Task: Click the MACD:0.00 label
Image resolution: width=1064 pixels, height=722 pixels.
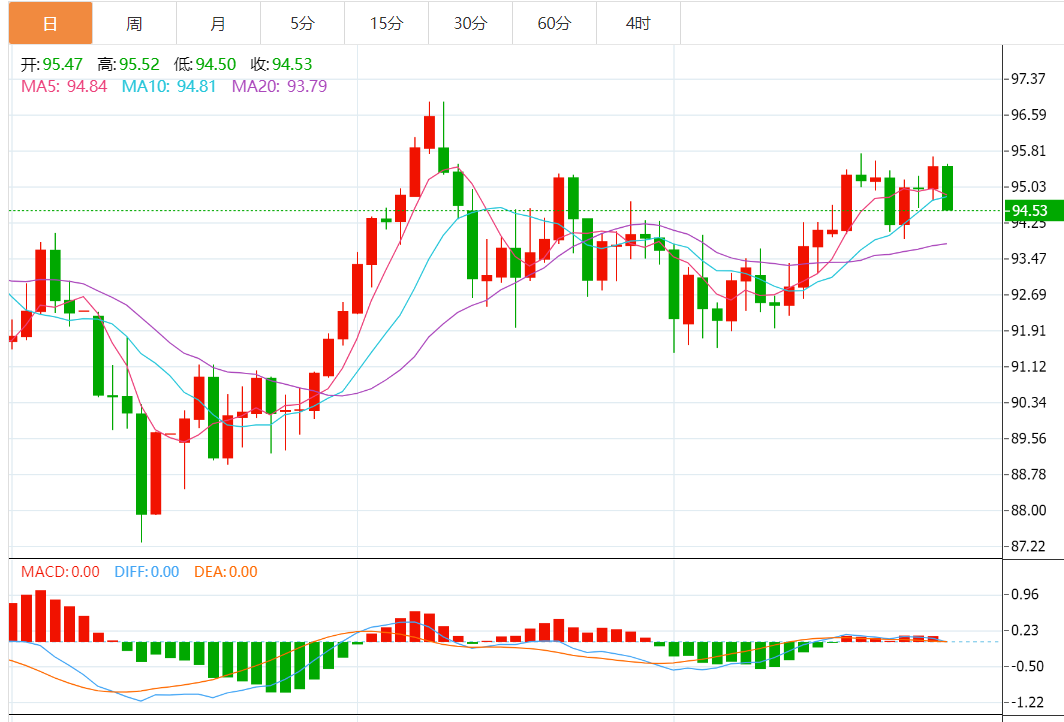Action: (x=60, y=572)
